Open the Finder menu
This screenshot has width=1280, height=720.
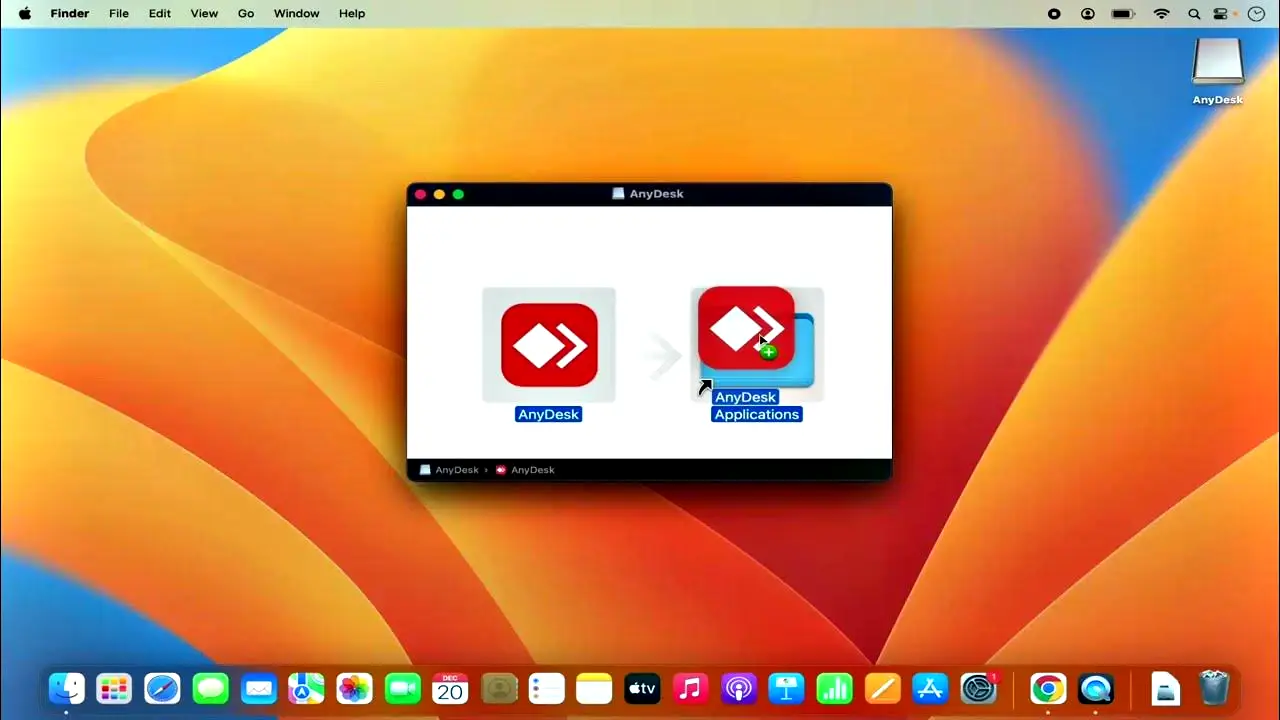tap(70, 13)
